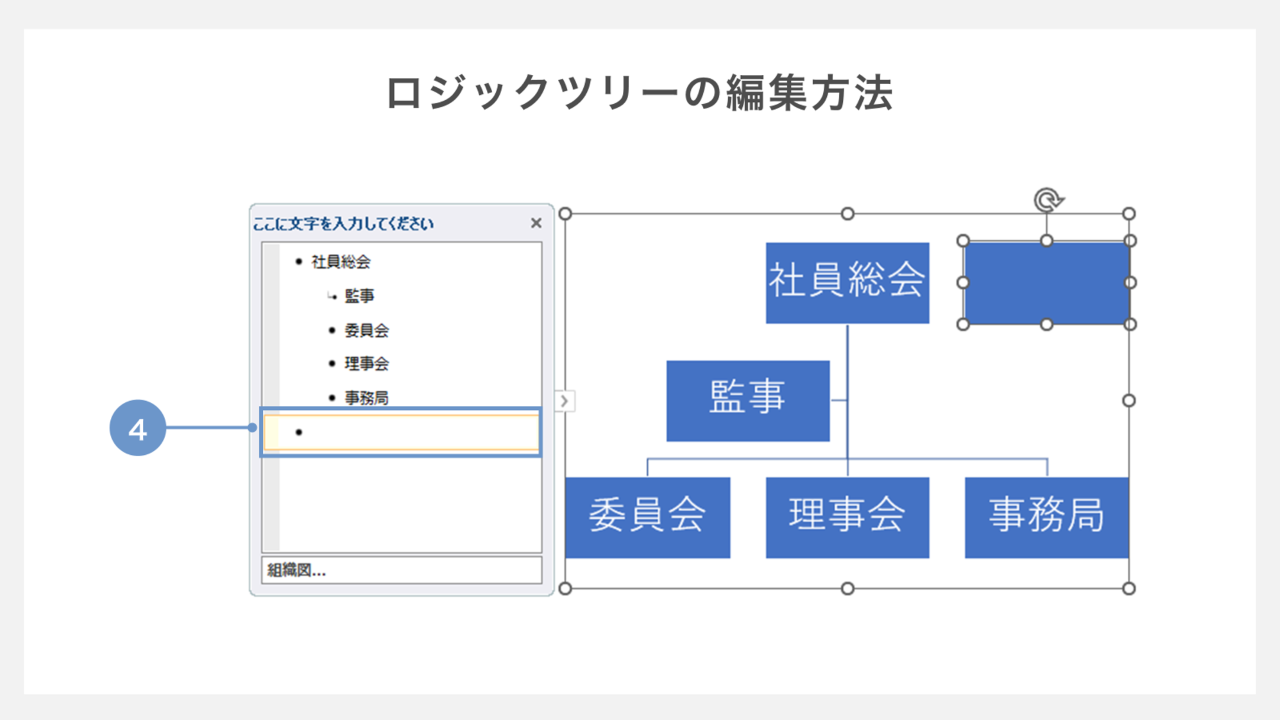Click the bottom-center handle of the empty box
Image resolution: width=1280 pixels, height=720 pixels.
pyautogui.click(x=1047, y=324)
